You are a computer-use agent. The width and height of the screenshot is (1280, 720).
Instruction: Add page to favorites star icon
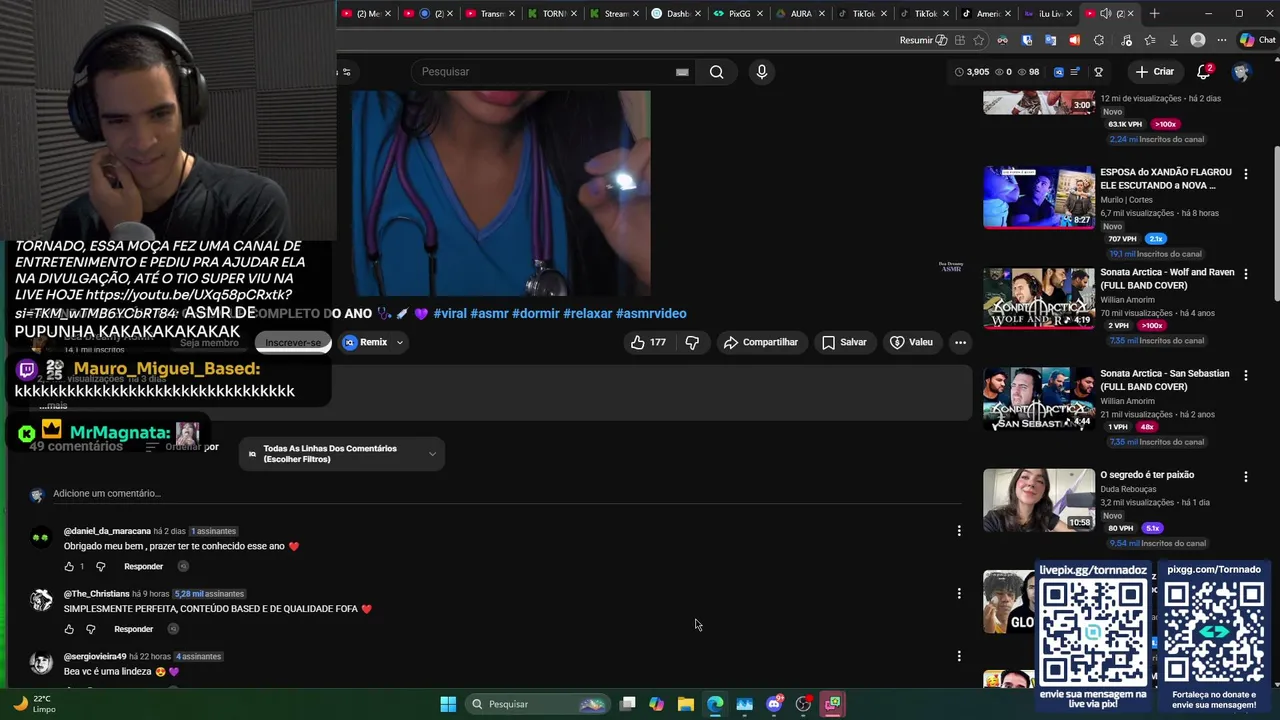(978, 40)
